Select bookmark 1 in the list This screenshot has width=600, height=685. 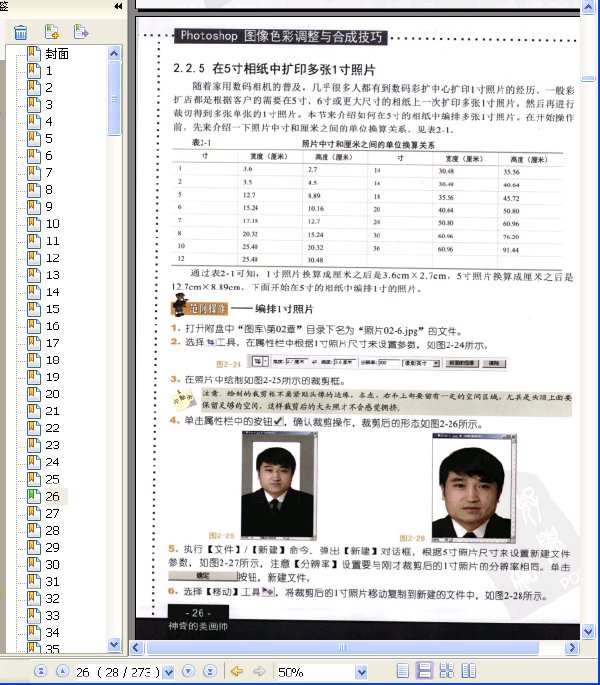click(x=49, y=71)
